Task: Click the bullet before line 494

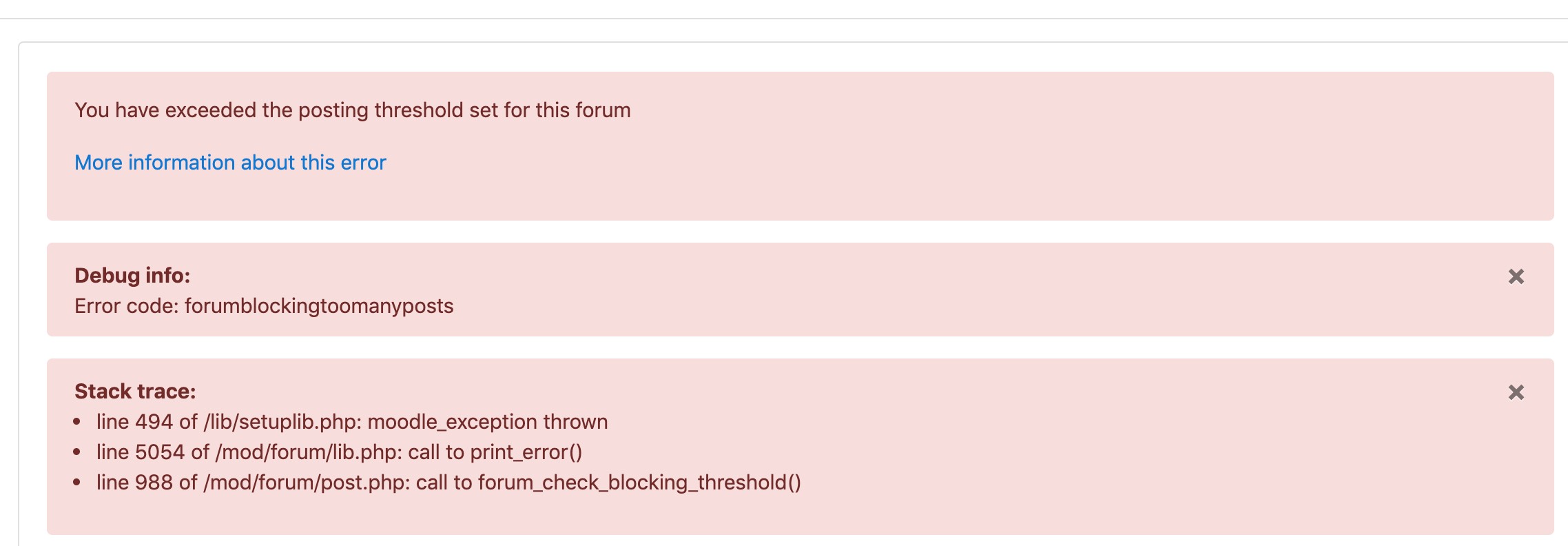Action: click(x=77, y=422)
